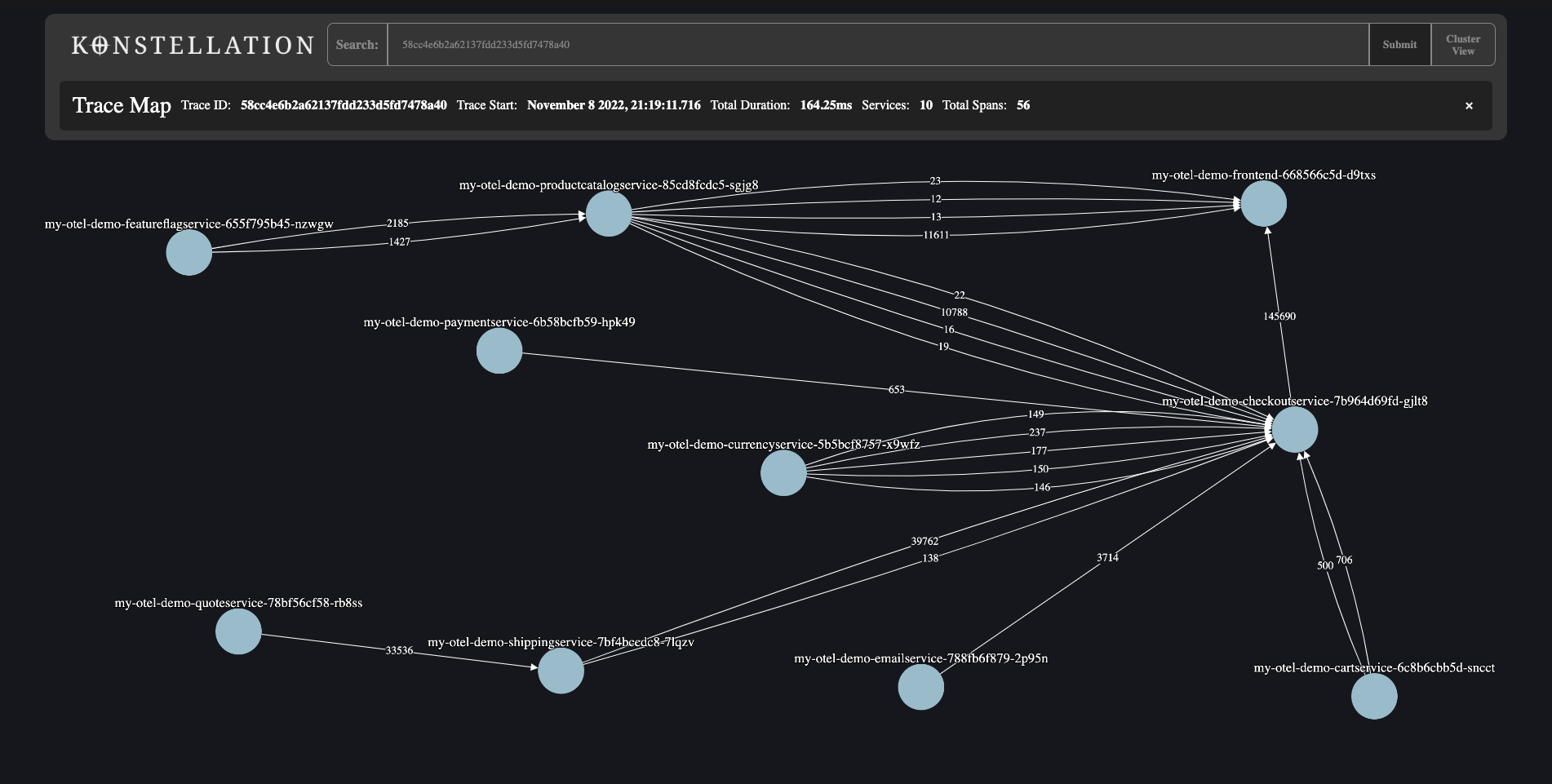The image size is (1552, 784).
Task: Click edge label 33536 from quoteservice
Action: (399, 651)
